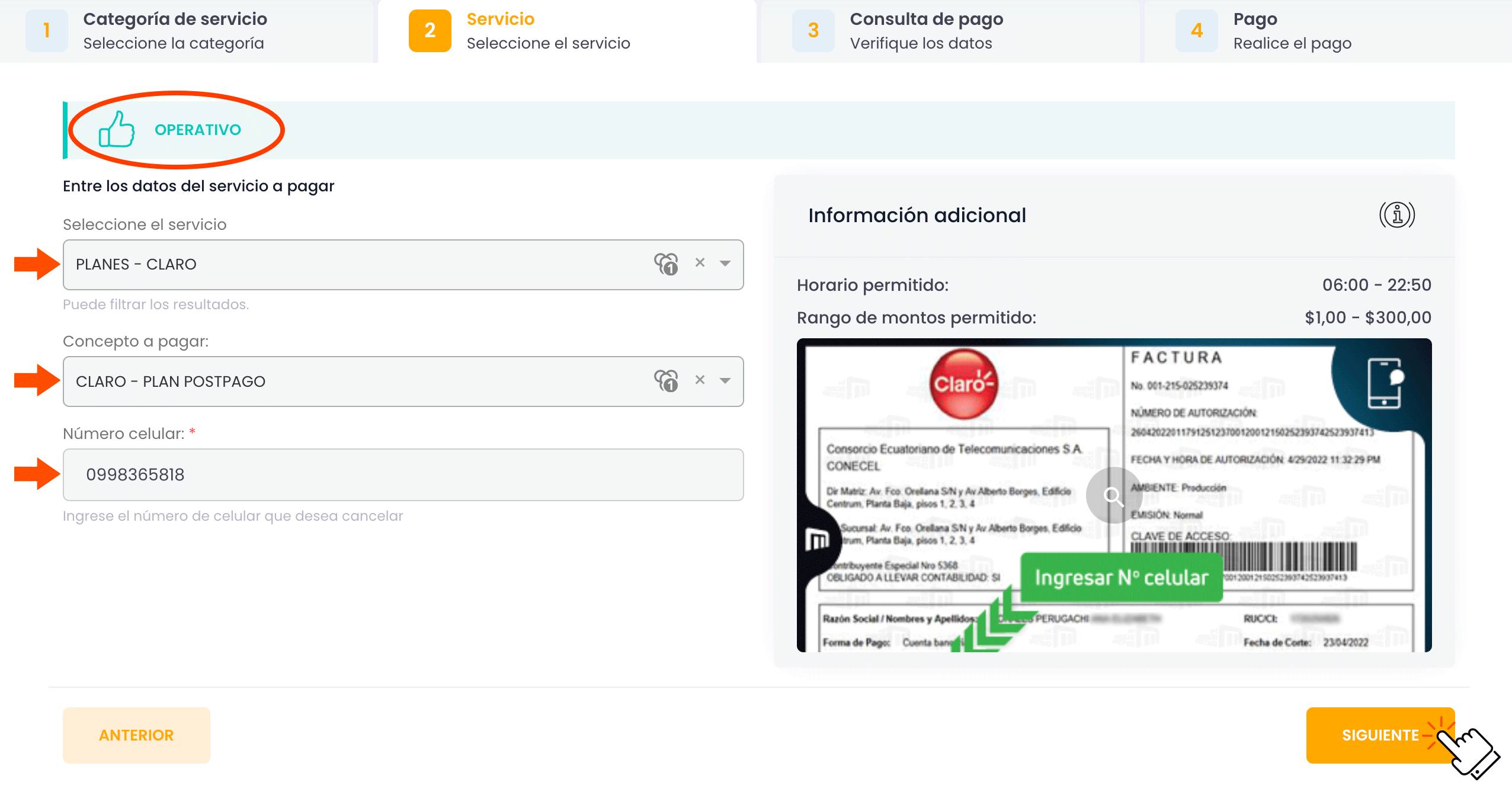Viewport: 1512px width, 795px height.
Task: Open the PLANES - CLARO service dropdown
Action: [x=403, y=264]
